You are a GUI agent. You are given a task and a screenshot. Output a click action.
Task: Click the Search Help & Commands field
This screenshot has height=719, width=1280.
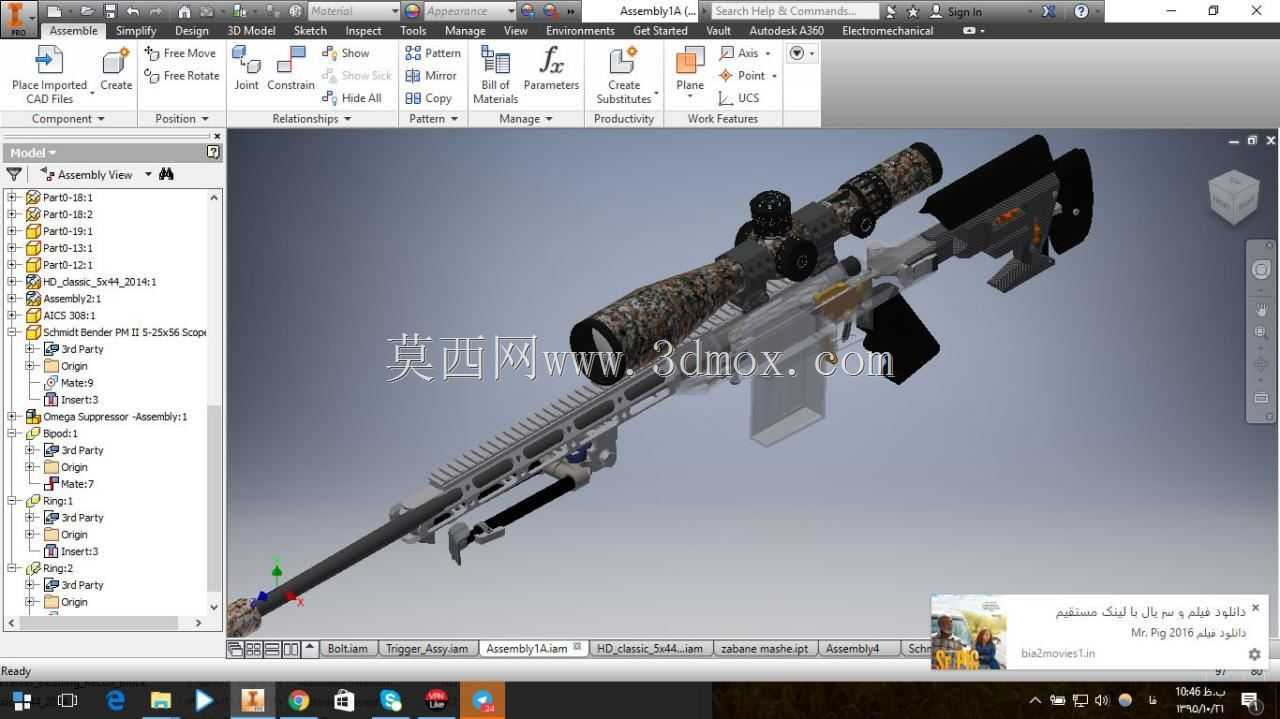(x=795, y=11)
